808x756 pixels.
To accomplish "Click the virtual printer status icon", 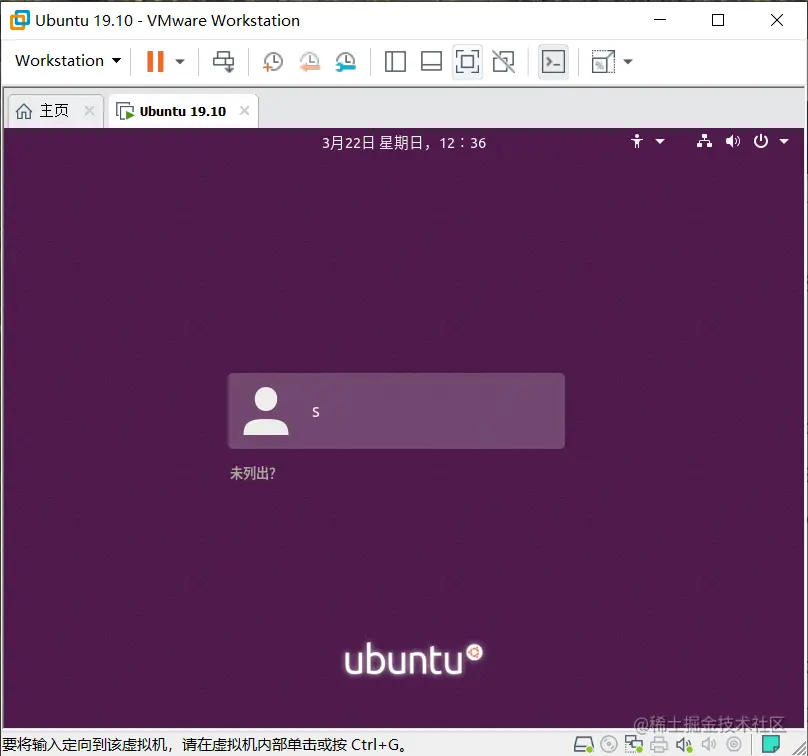I will click(x=659, y=744).
